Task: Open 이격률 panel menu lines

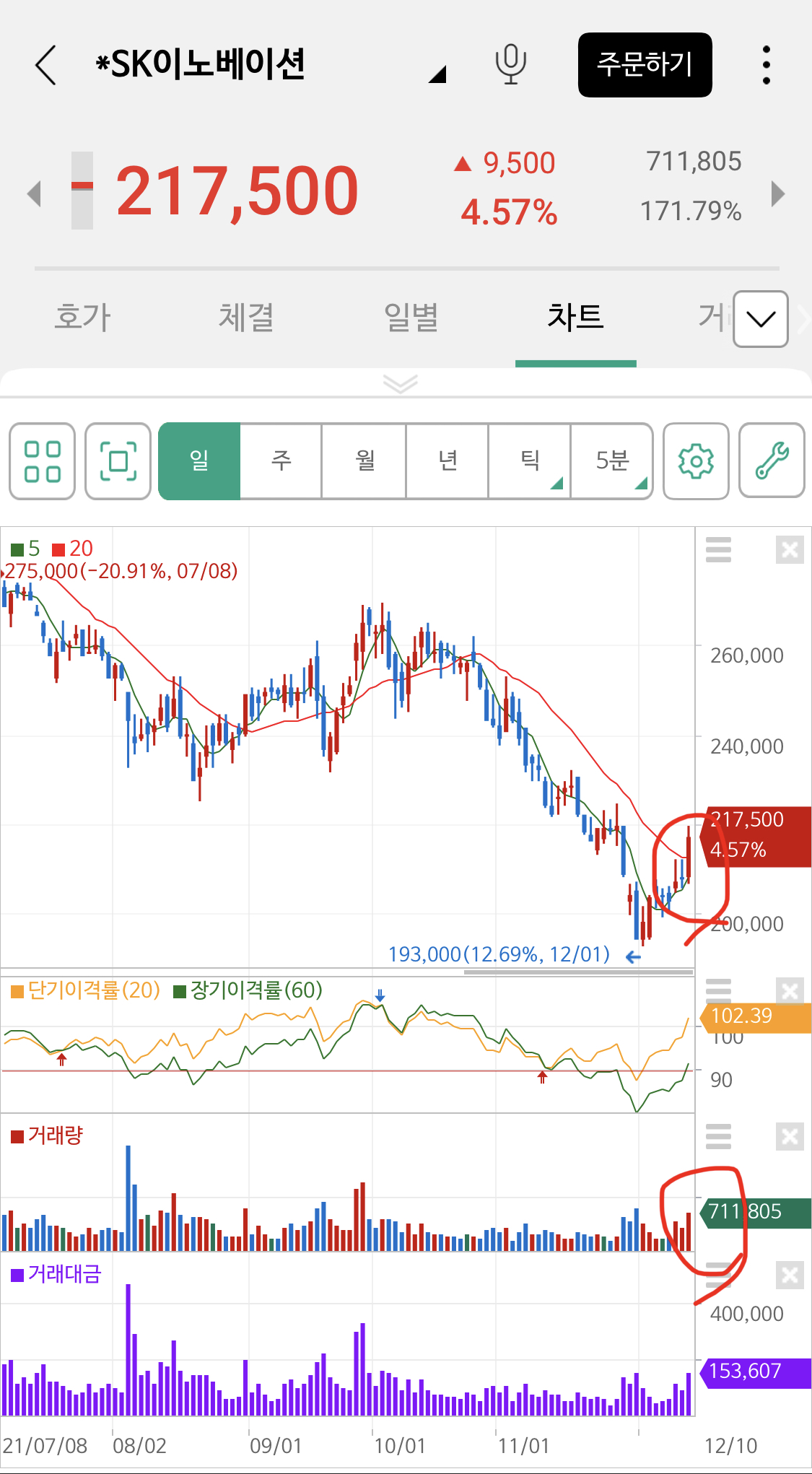Action: 718,992
